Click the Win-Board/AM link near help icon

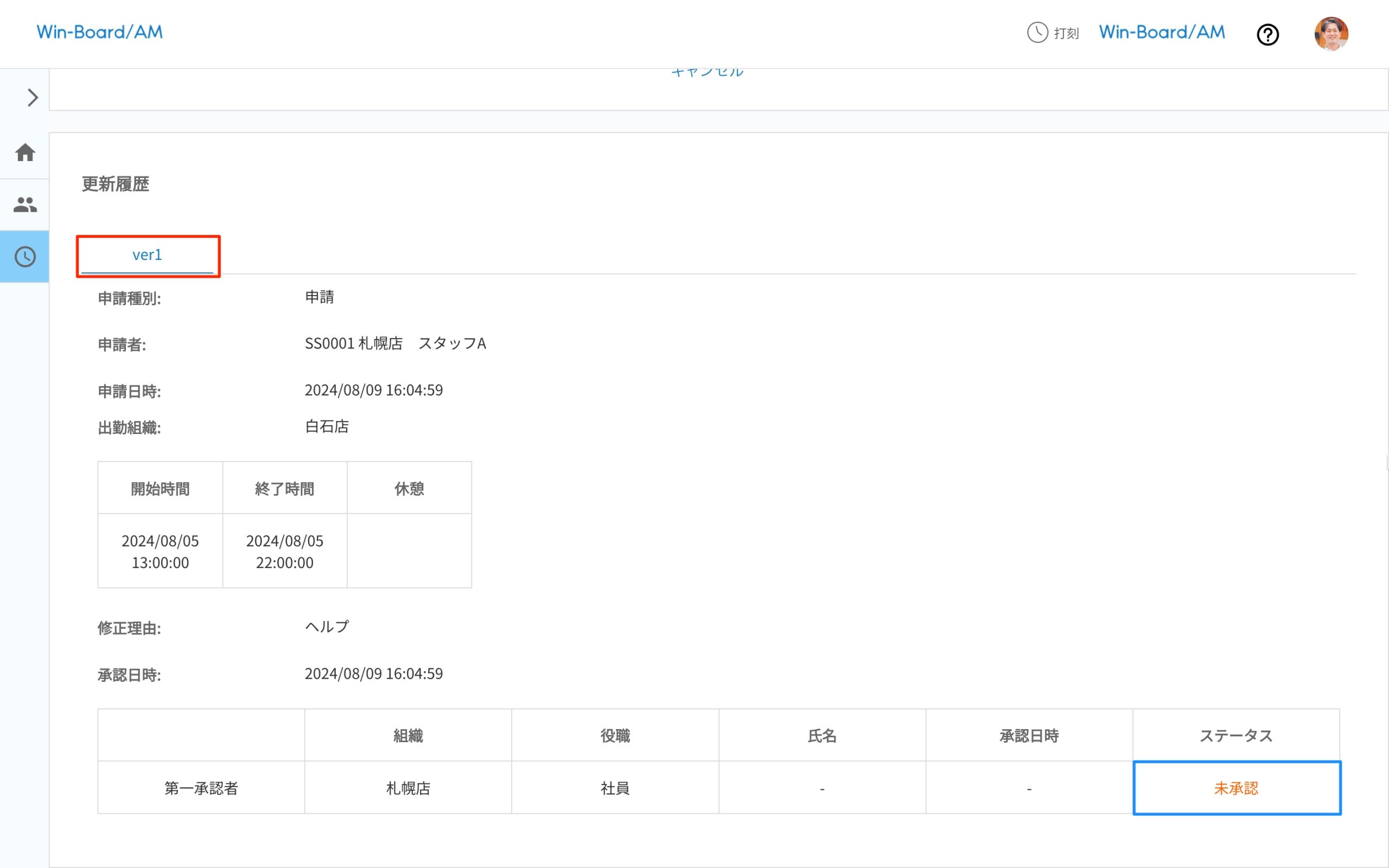1162,32
